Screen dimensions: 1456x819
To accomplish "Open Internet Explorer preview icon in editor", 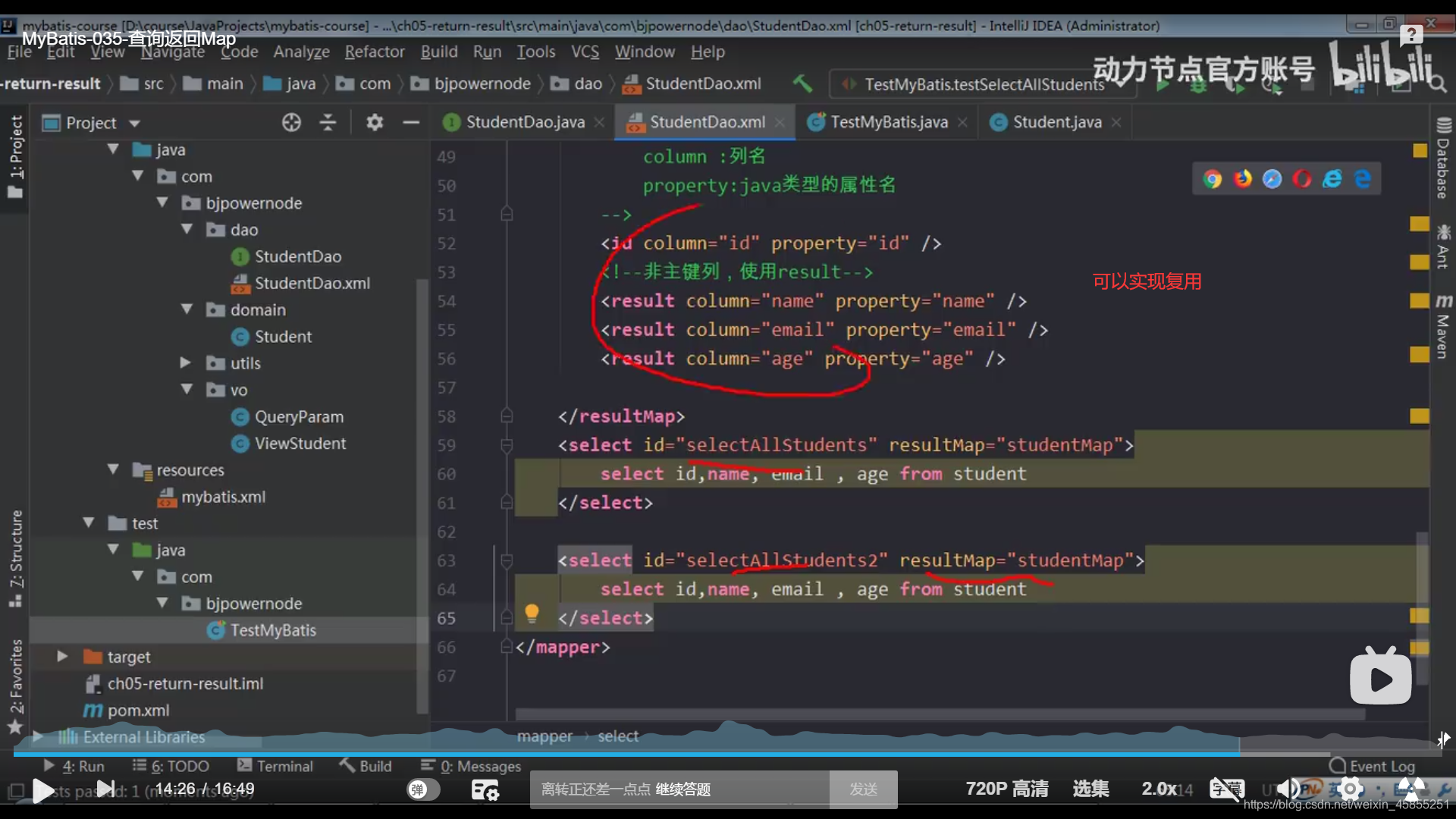I will pyautogui.click(x=1332, y=179).
